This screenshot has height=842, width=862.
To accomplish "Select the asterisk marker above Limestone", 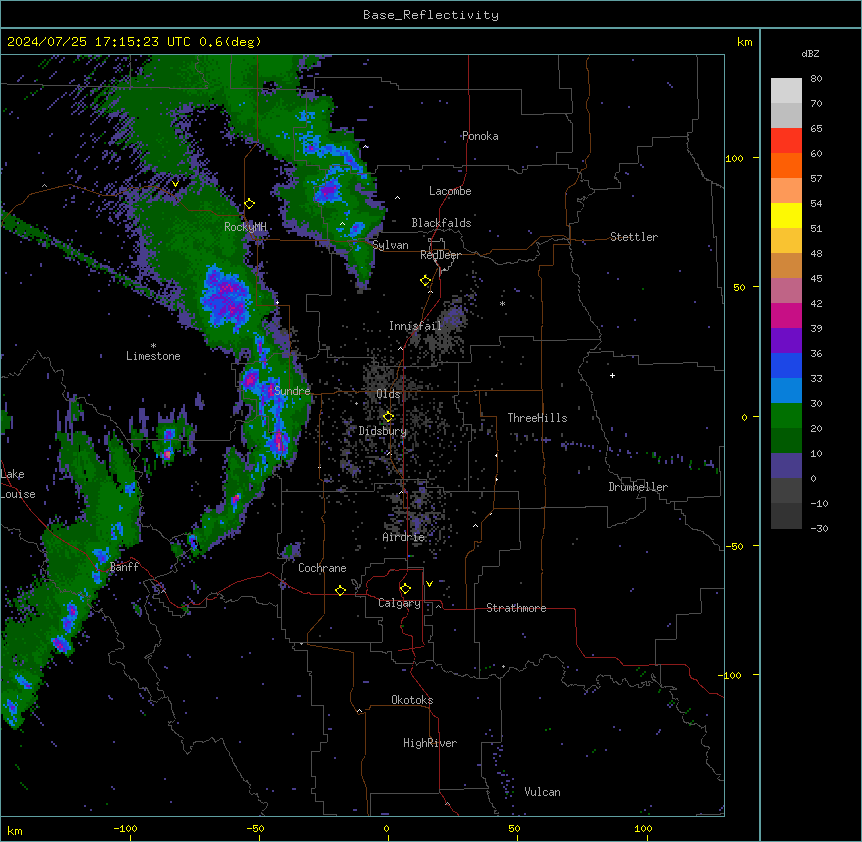I will pos(153,346).
